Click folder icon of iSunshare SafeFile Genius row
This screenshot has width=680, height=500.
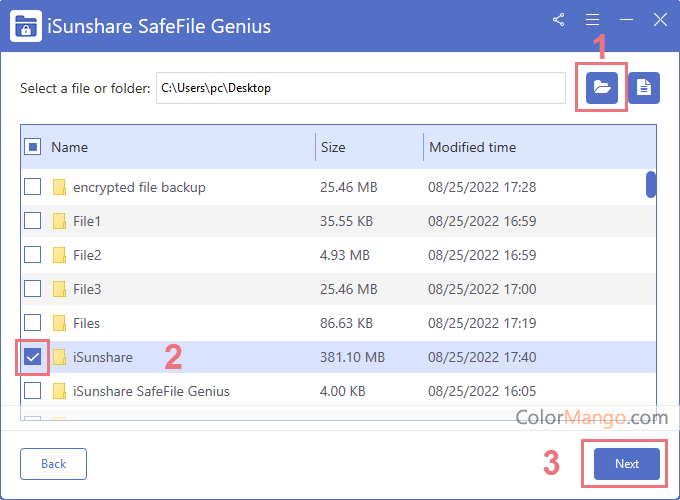59,391
